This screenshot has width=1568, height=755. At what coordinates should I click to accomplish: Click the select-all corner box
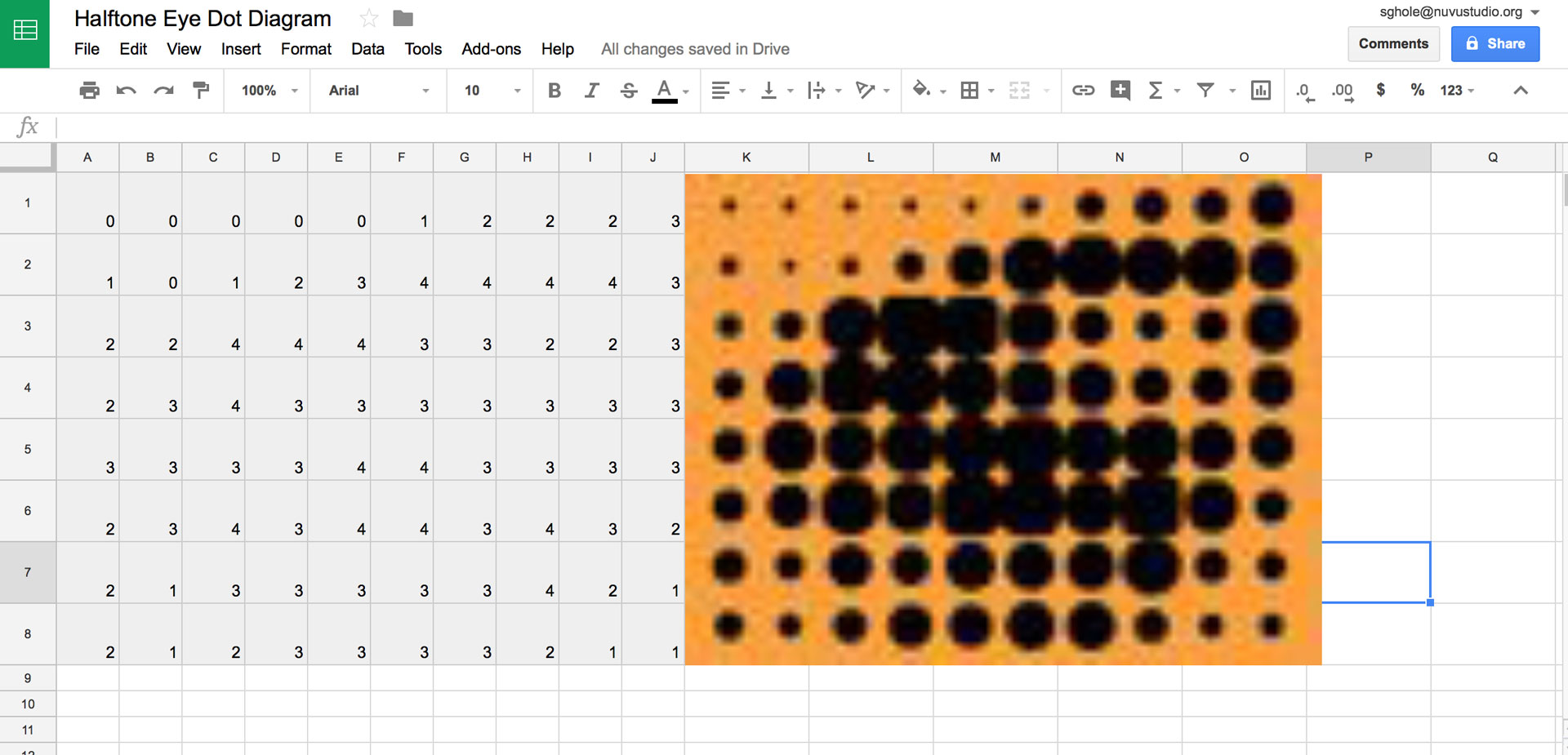click(28, 158)
